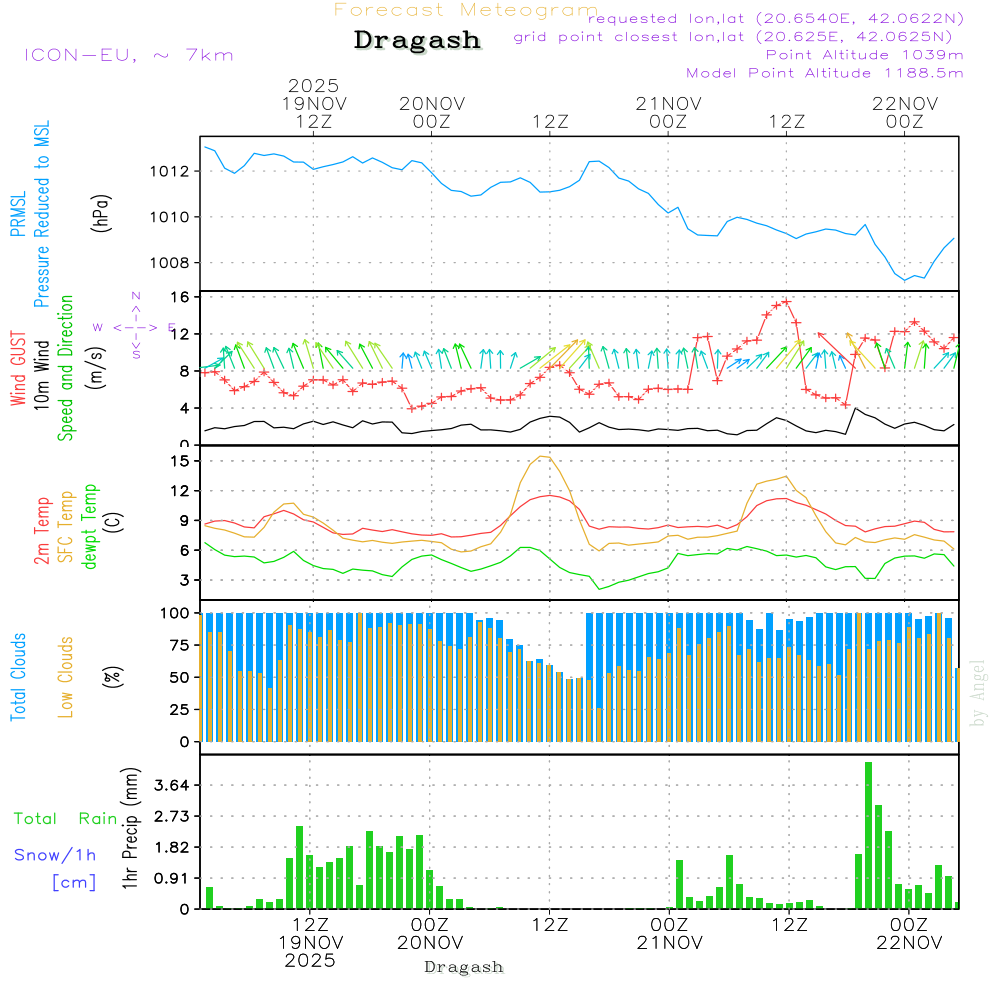Click the 22NOV 00Z bottom time label
Screen dimensions: 1000x1000
(x=907, y=933)
